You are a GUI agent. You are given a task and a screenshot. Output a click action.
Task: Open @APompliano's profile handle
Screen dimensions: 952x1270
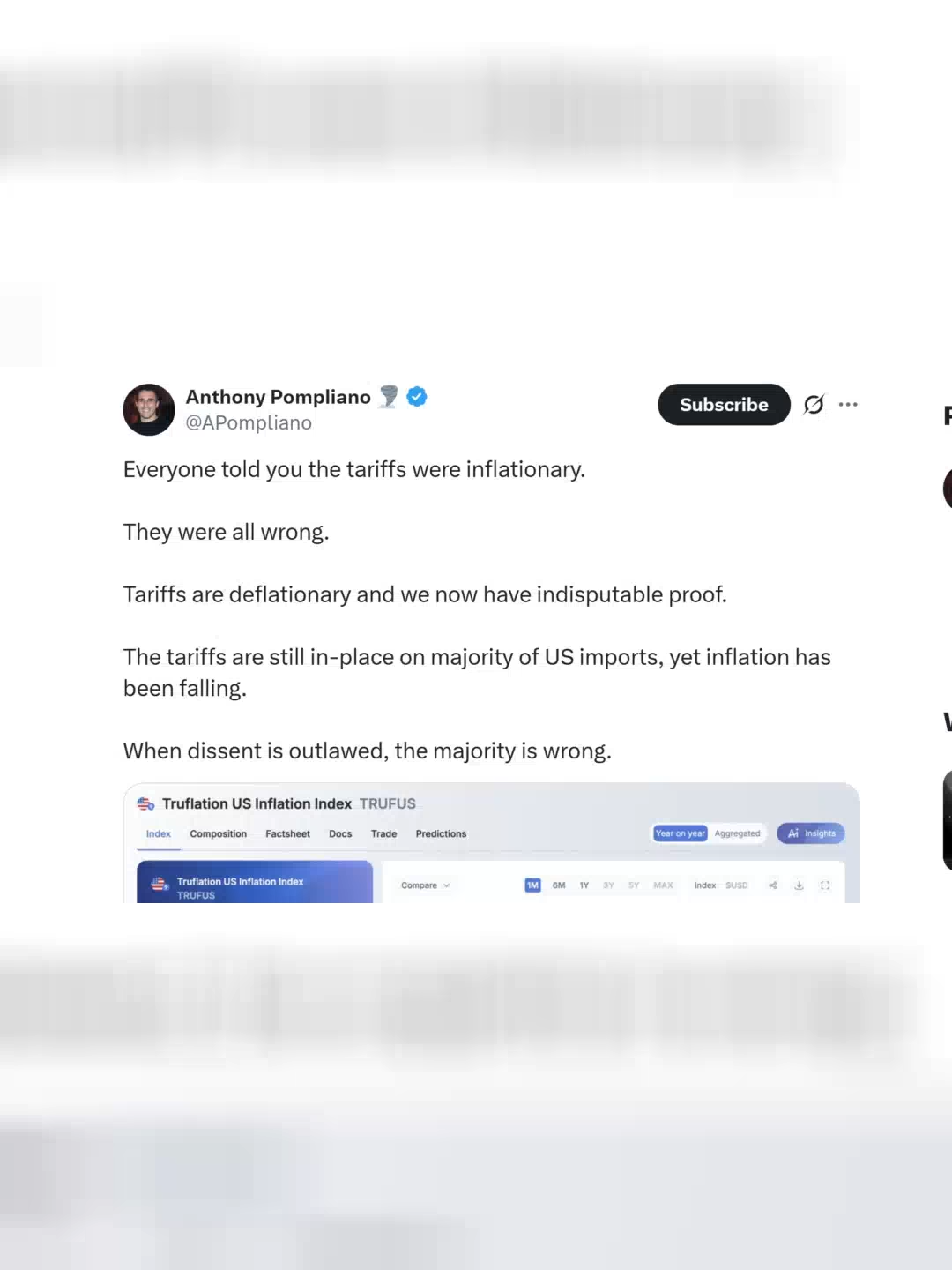coord(249,422)
